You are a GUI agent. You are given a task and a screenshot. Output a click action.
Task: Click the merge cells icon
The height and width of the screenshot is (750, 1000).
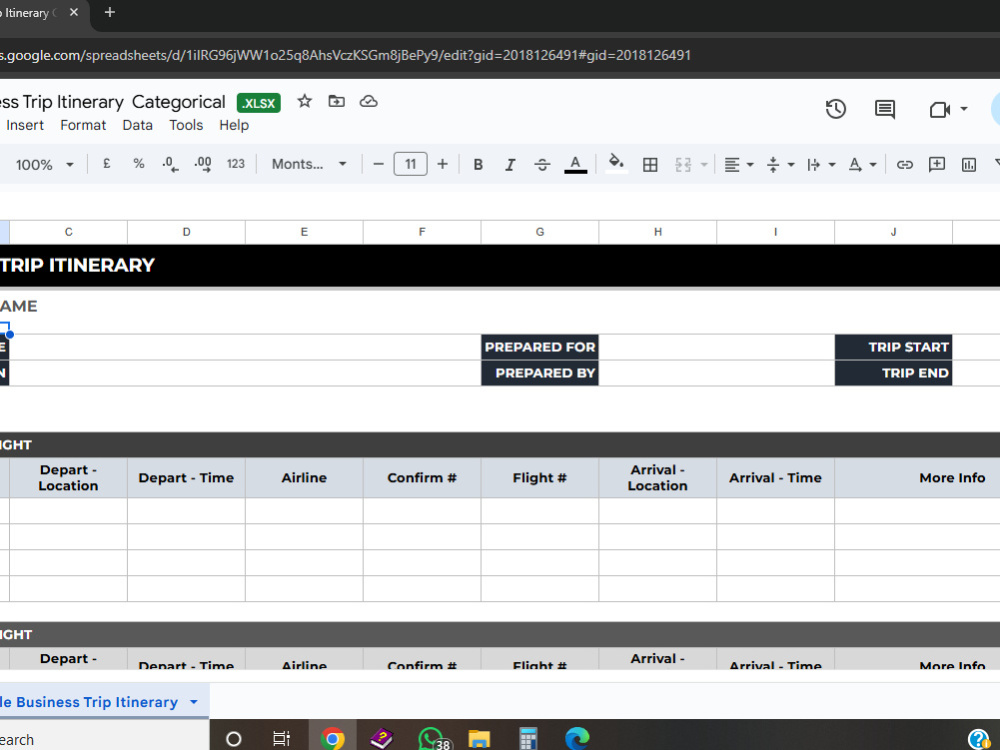tap(683, 165)
